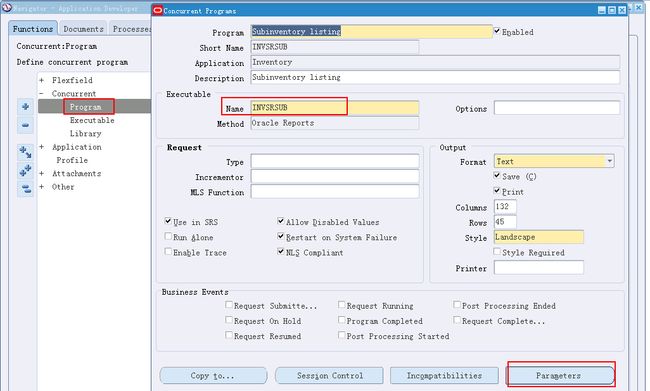The height and width of the screenshot is (391, 650).
Task: Switch to the Documents tab
Action: pos(83,29)
